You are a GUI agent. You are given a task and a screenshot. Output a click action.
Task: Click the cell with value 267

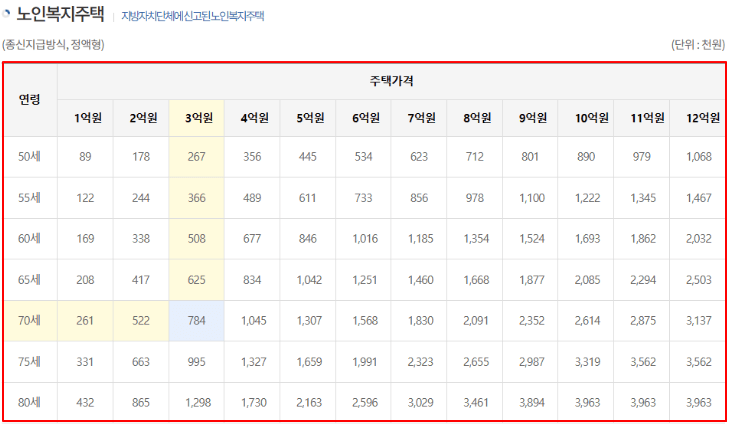point(196,157)
